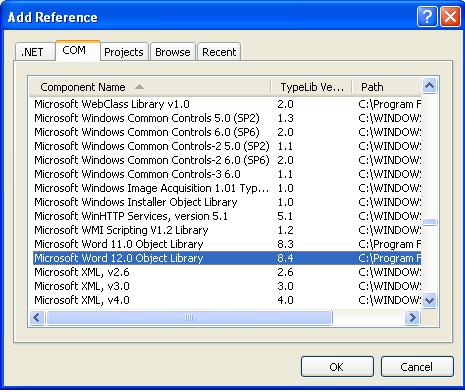Show the Recent tab
The image size is (465, 392).
click(219, 52)
